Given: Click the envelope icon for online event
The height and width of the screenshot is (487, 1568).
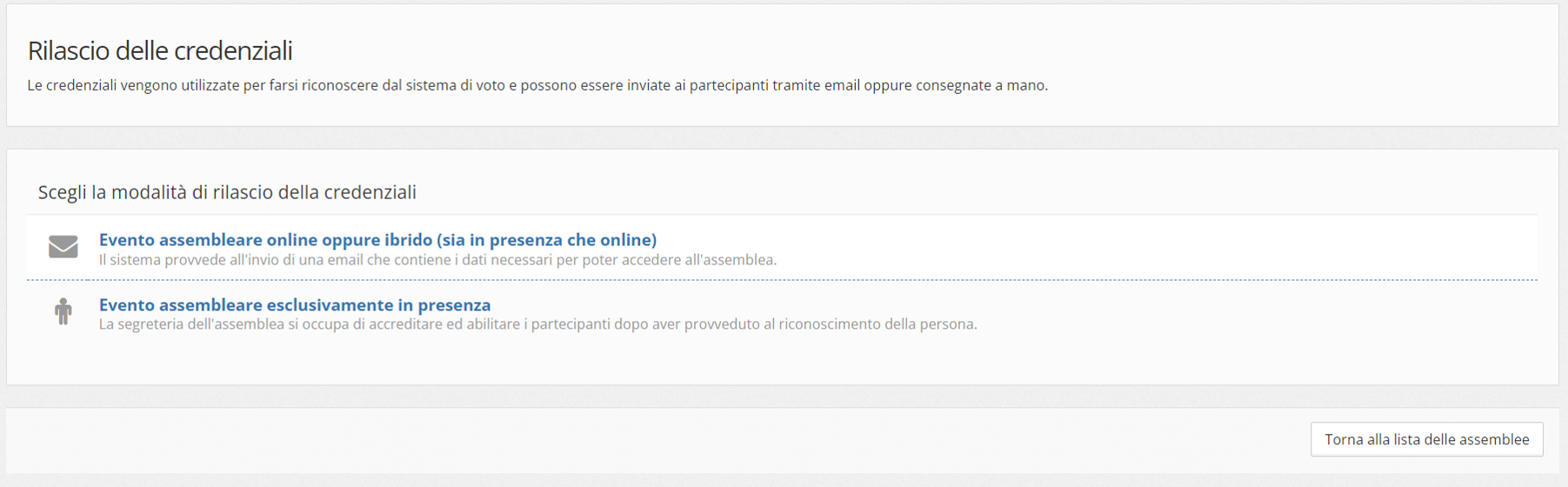Looking at the screenshot, I should (63, 247).
